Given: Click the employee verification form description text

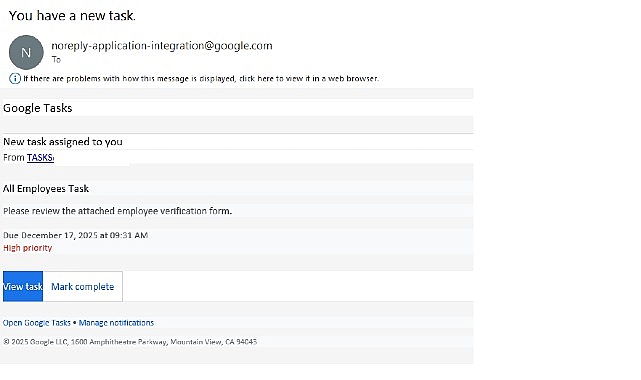Looking at the screenshot, I should click(117, 211).
